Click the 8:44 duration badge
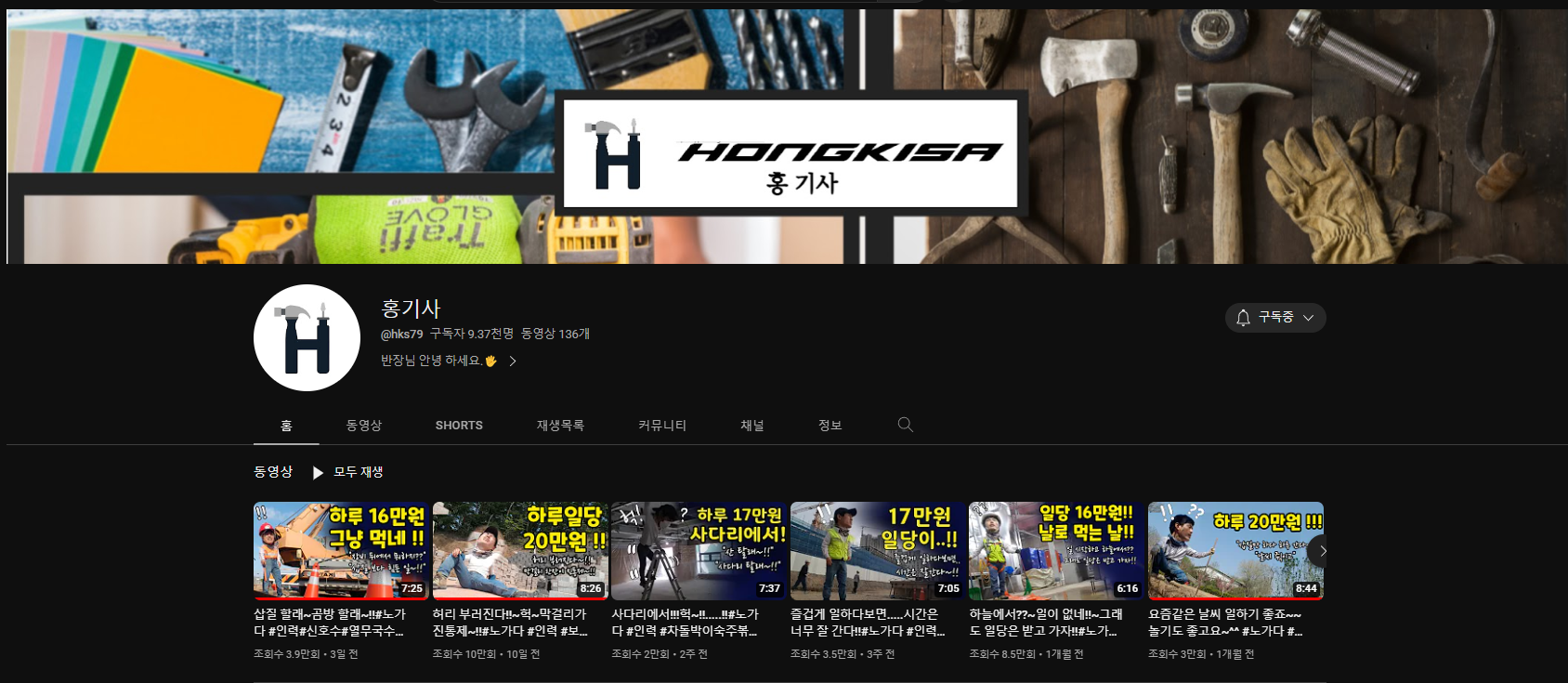Viewport: 1568px width, 683px height. pos(1306,588)
